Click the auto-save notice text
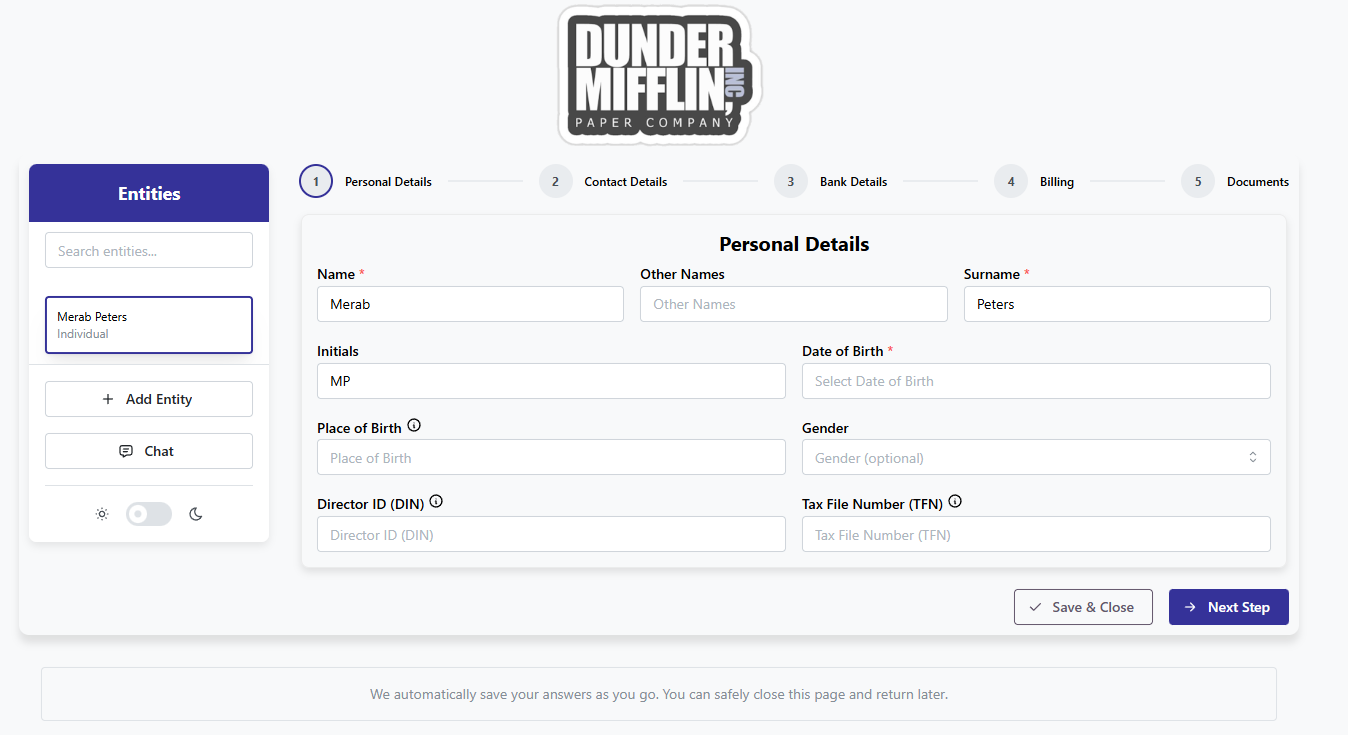The image size is (1348, 735). [x=659, y=694]
